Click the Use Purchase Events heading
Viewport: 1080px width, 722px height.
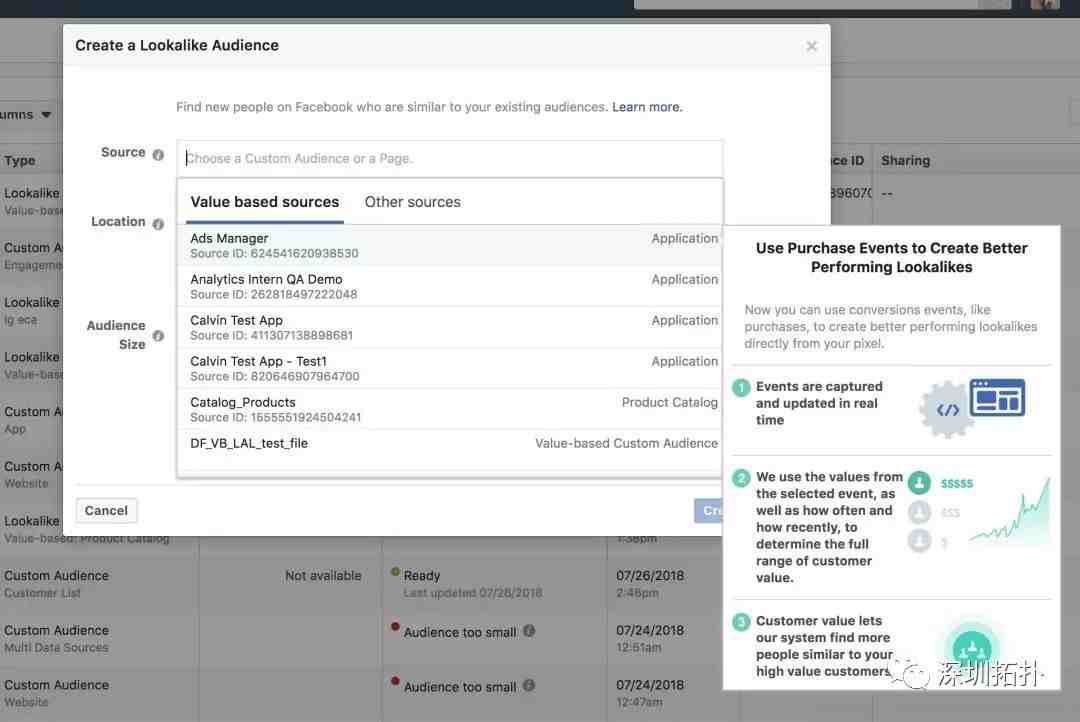point(891,258)
